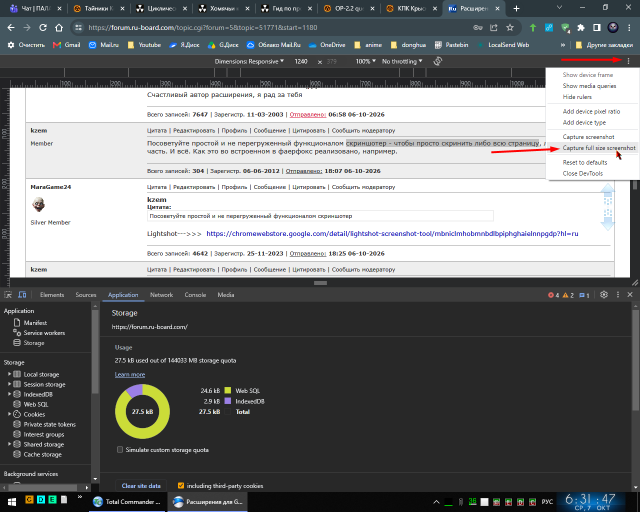Open the Dimensions Responsive dropdown
The image size is (640, 512).
249,61
